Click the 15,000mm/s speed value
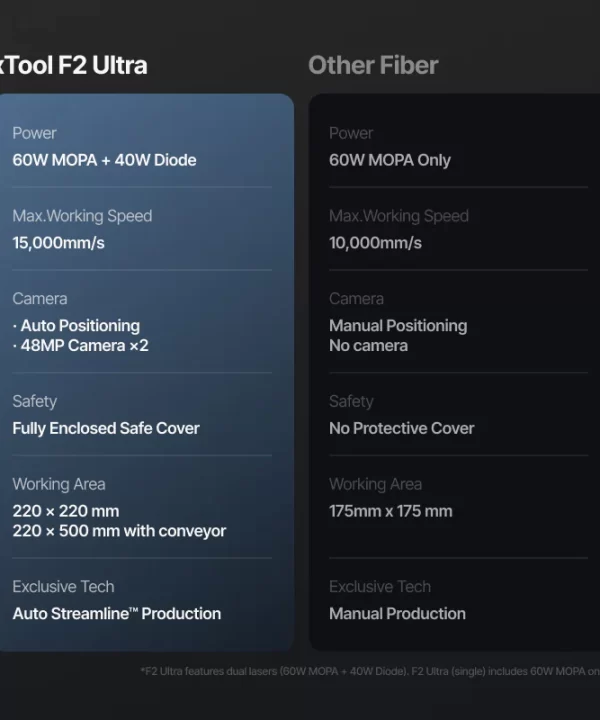This screenshot has width=600, height=720. coord(58,243)
